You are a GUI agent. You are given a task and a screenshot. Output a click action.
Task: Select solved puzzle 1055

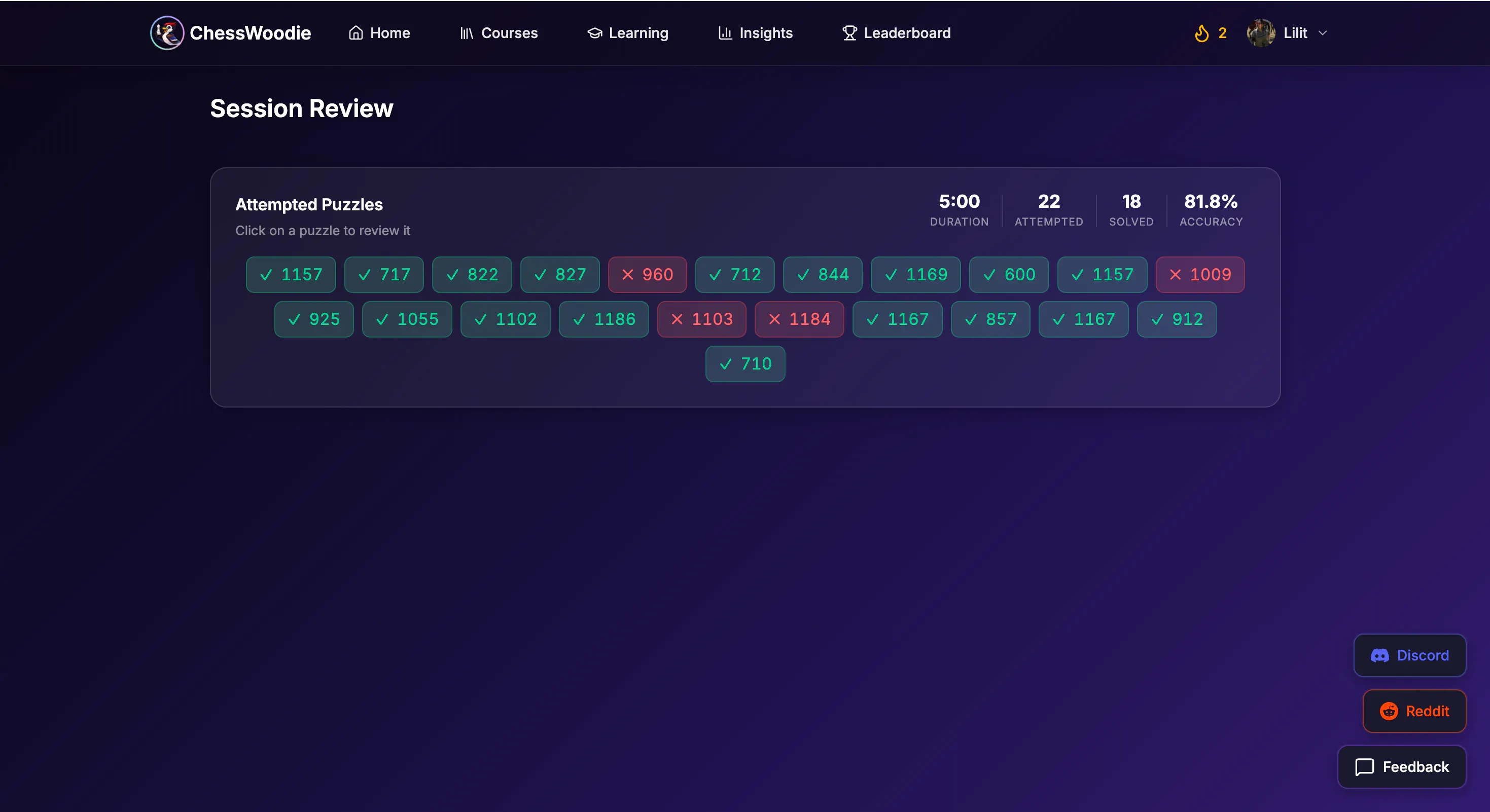click(407, 319)
